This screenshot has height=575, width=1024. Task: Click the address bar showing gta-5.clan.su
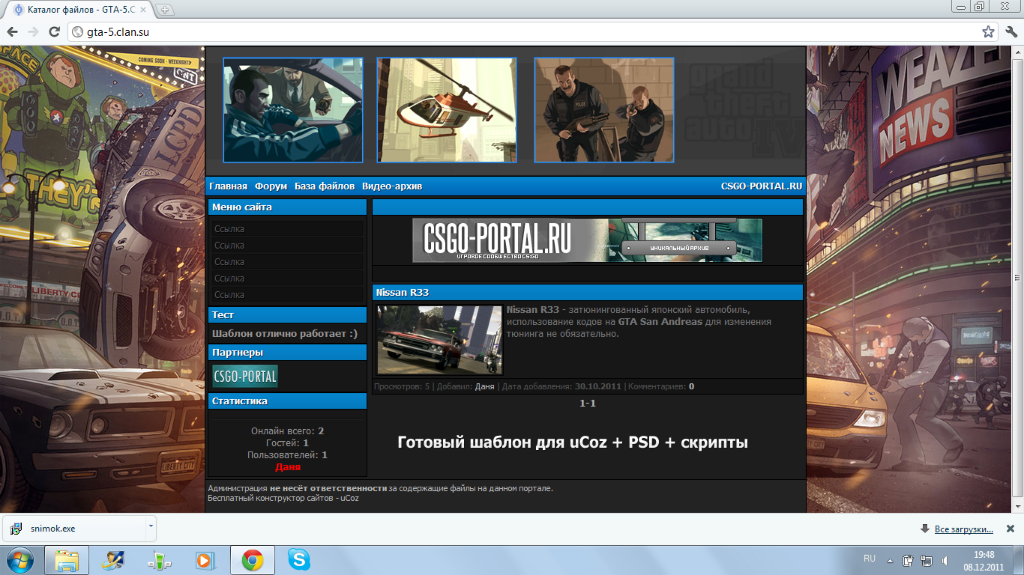500,31
